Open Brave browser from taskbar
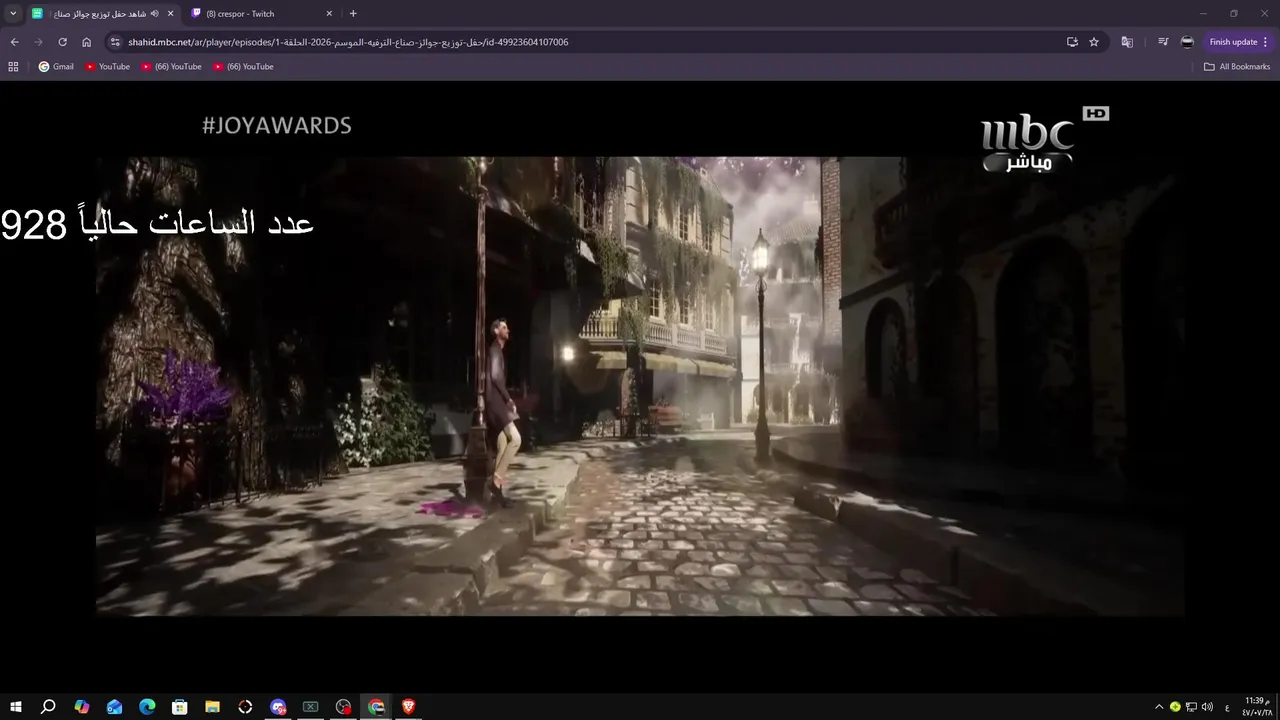The image size is (1280, 720). tap(408, 707)
